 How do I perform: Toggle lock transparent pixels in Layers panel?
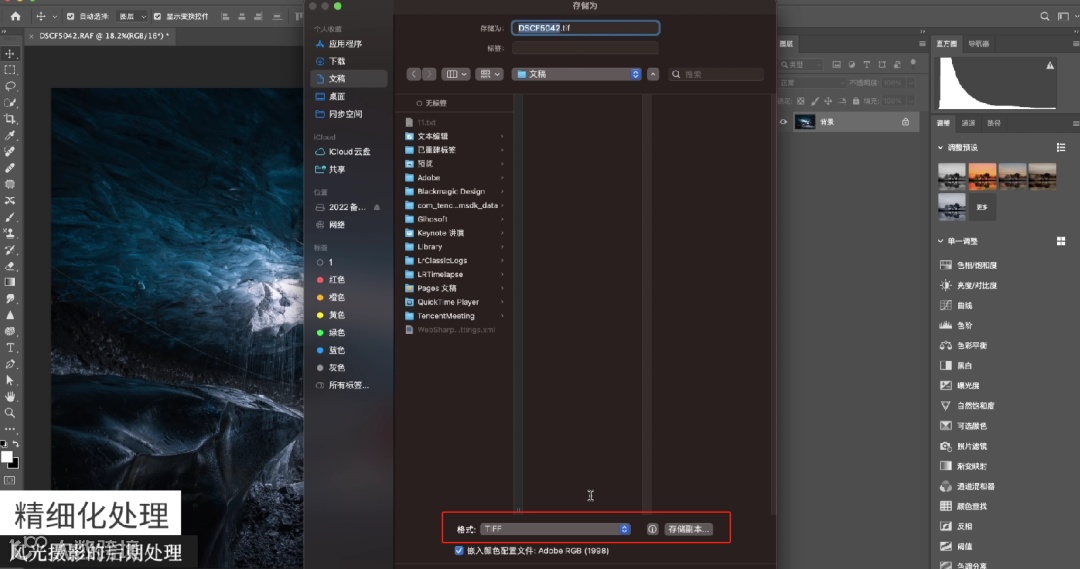[800, 101]
